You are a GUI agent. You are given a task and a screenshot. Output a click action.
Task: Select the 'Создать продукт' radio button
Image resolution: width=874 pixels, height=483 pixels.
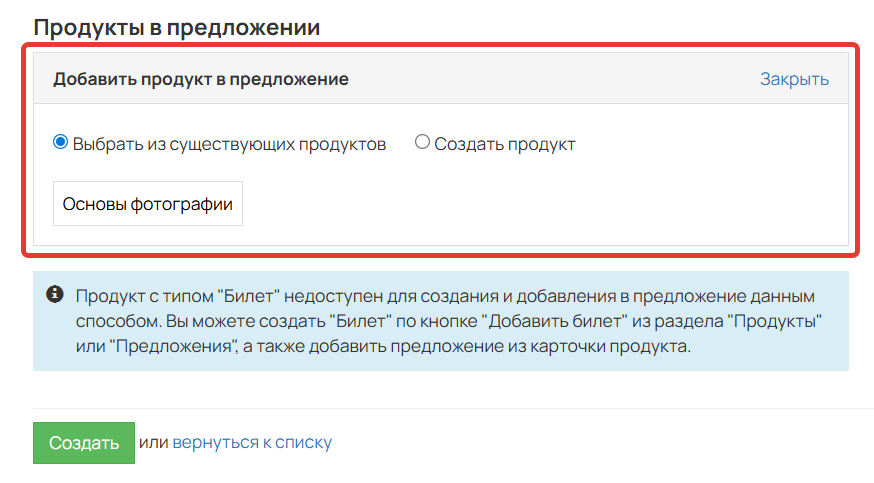point(422,142)
